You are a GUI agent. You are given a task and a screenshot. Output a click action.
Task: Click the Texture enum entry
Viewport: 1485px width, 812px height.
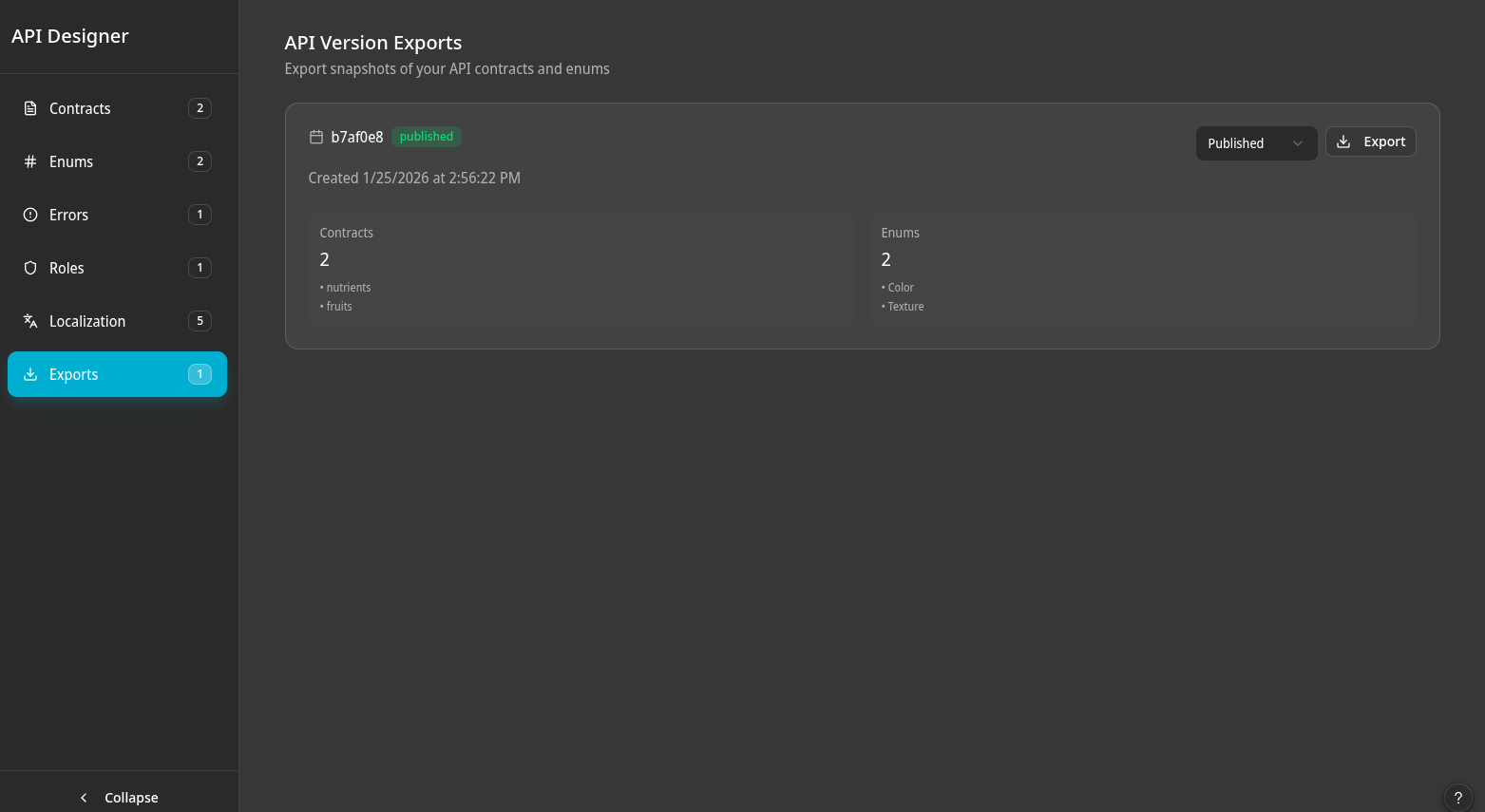(903, 307)
